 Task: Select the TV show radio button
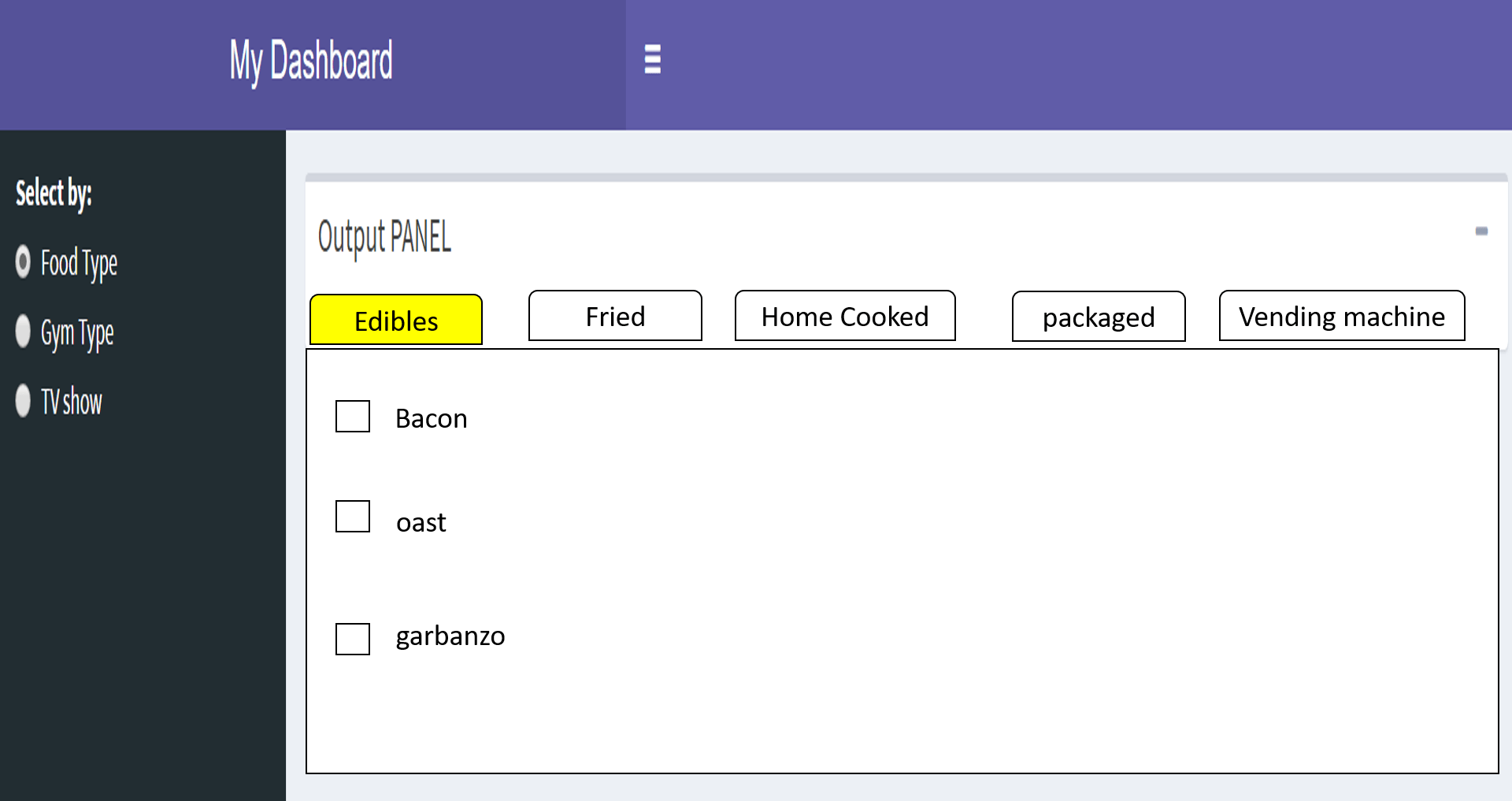[x=23, y=401]
